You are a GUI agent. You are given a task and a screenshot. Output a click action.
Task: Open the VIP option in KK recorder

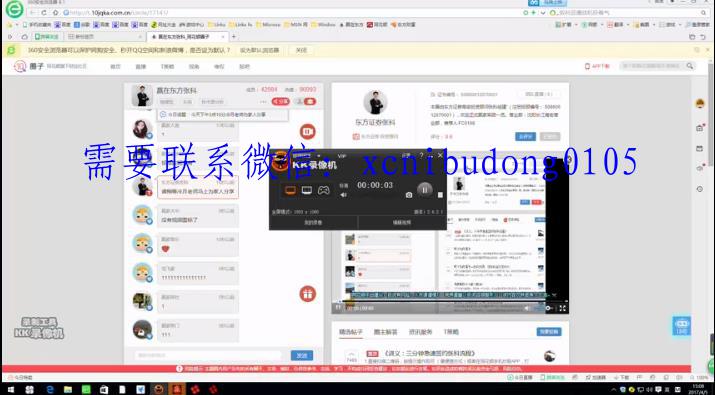click(342, 156)
